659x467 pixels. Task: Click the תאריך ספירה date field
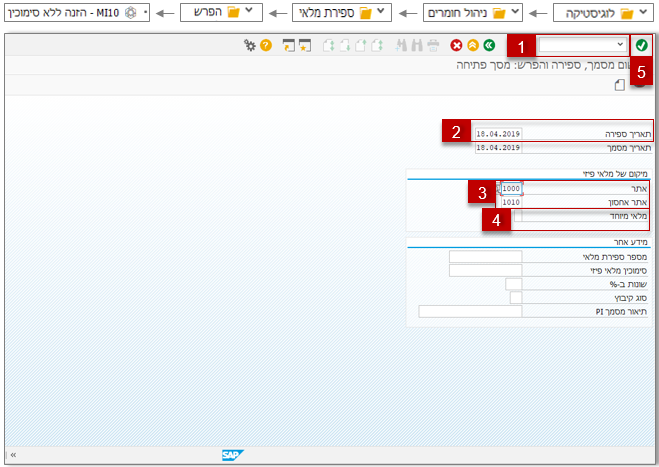click(x=498, y=134)
